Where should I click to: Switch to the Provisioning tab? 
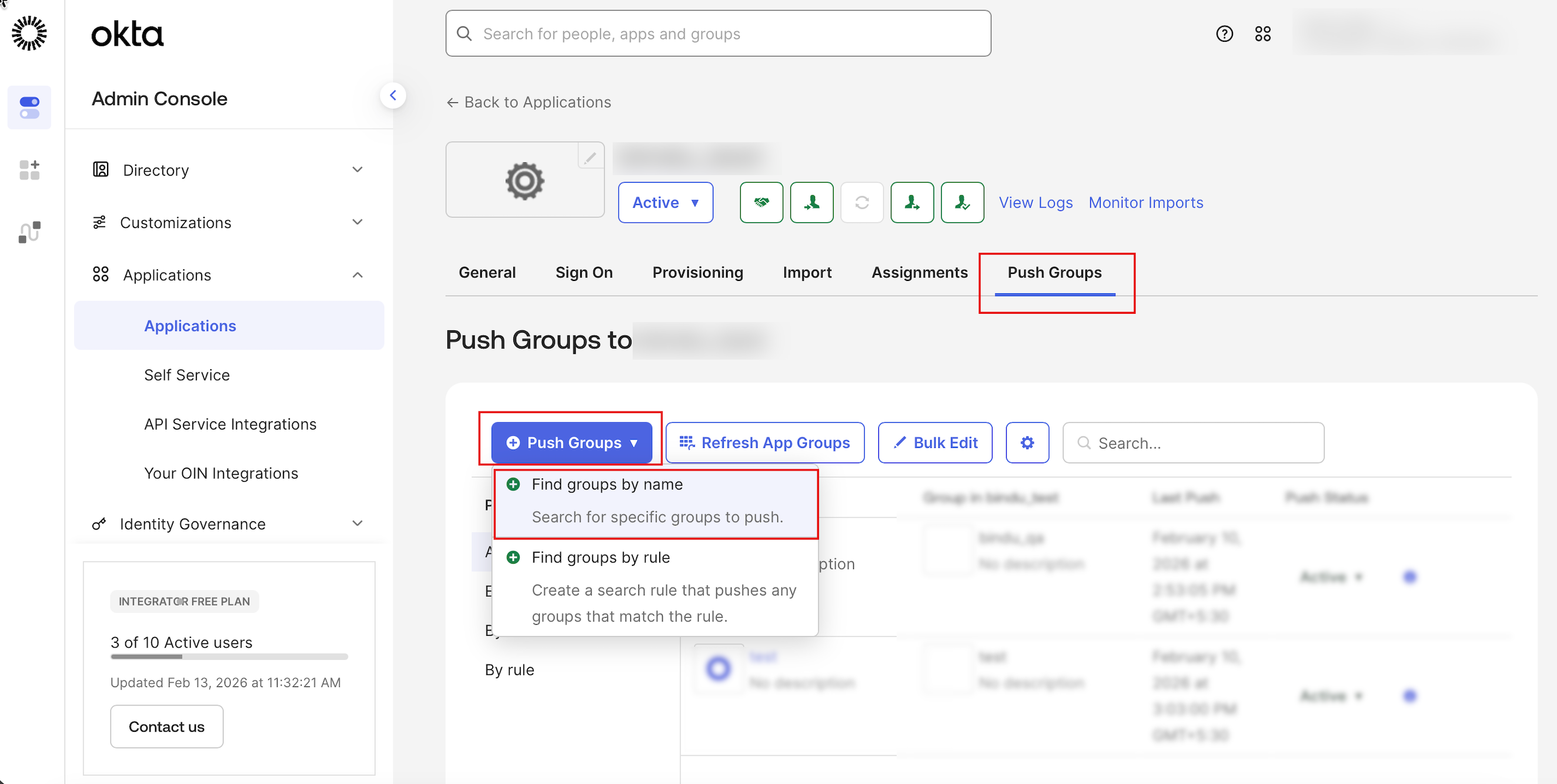[x=697, y=273]
